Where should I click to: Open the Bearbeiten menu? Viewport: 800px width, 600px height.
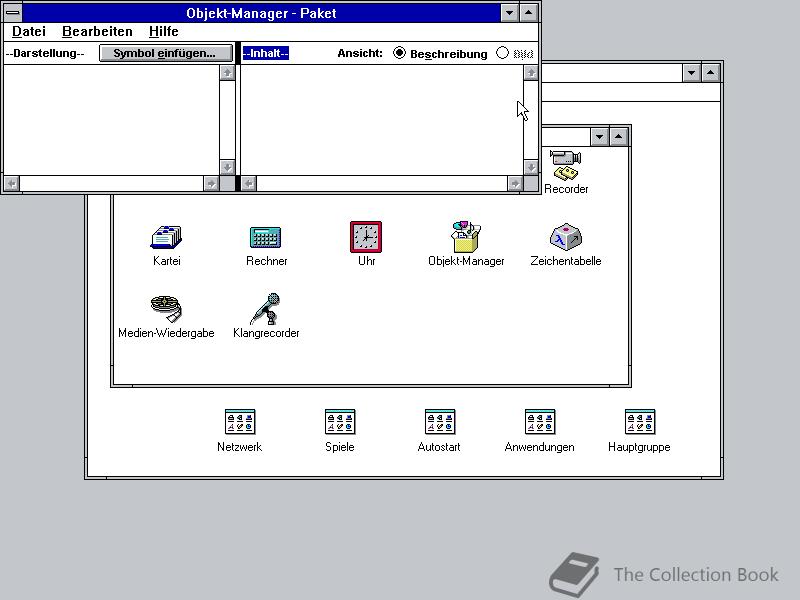pyautogui.click(x=97, y=32)
